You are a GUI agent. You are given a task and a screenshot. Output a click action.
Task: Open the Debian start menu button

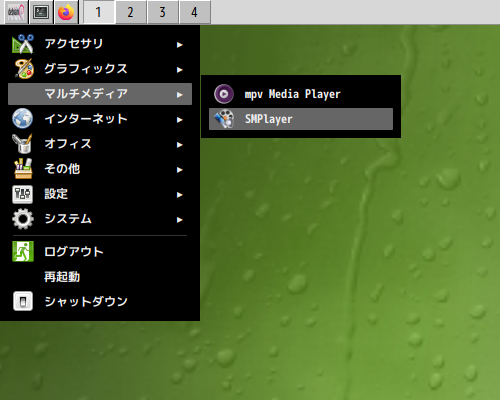click(x=16, y=12)
